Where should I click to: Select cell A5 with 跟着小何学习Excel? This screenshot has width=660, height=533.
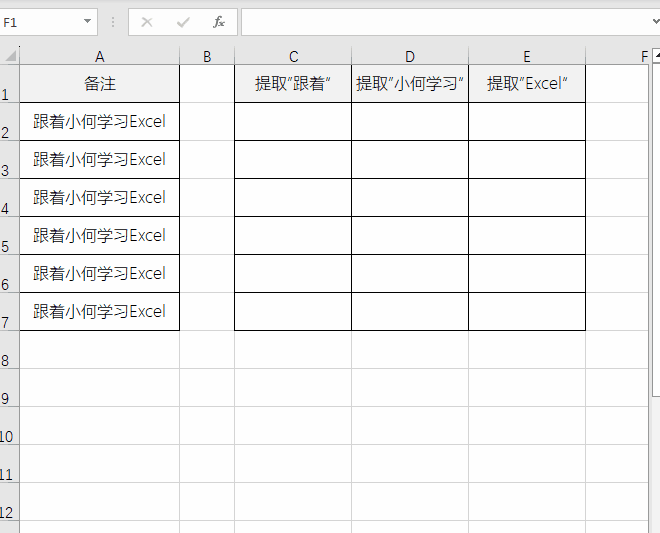(x=100, y=235)
